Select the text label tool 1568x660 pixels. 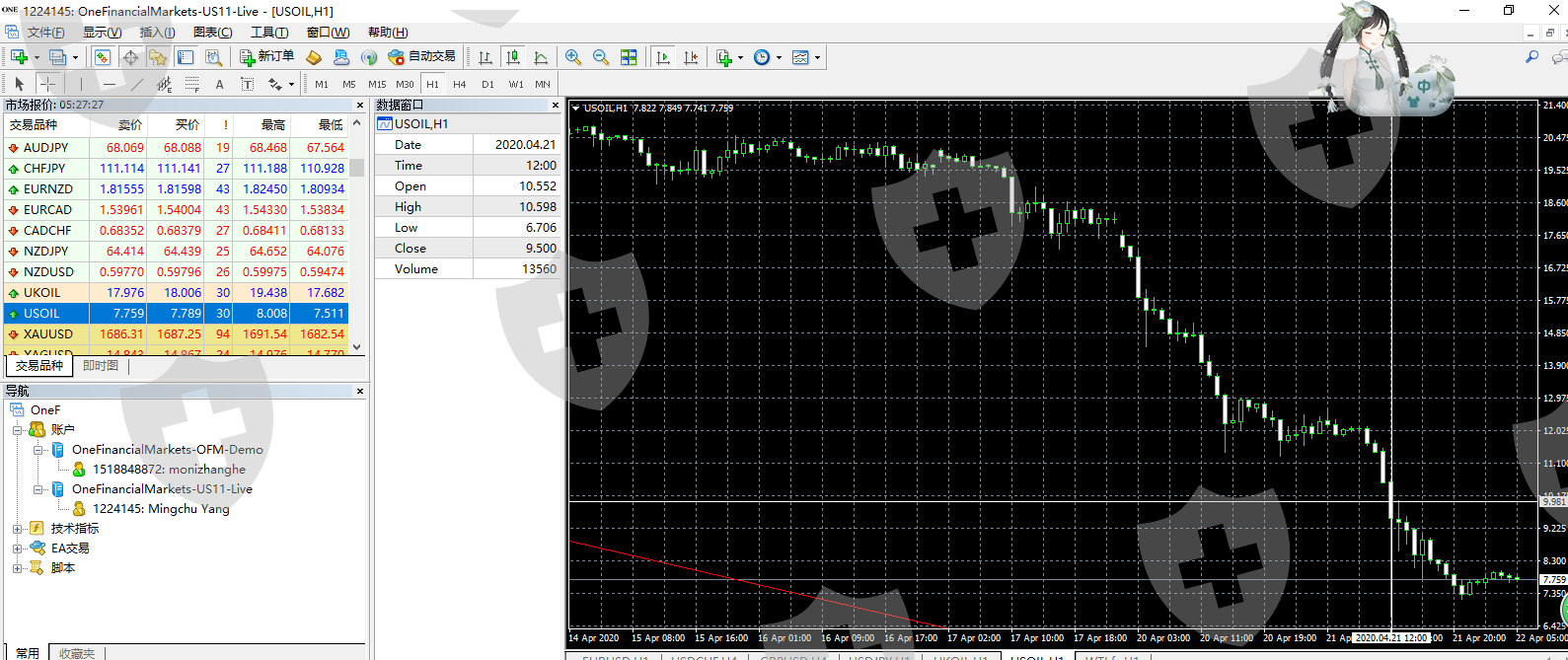coord(219,84)
